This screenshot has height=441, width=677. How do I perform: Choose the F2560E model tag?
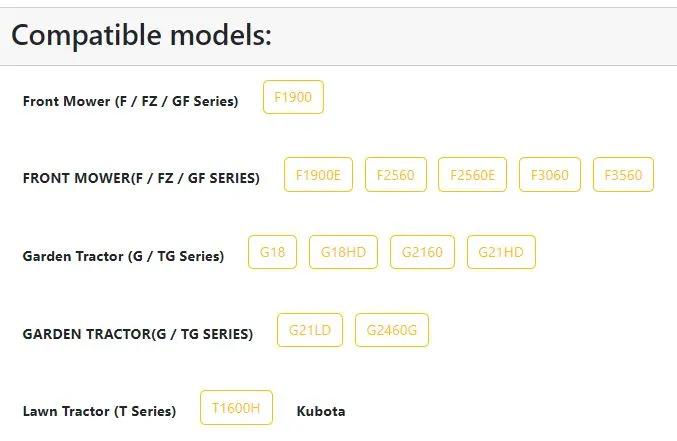point(472,174)
